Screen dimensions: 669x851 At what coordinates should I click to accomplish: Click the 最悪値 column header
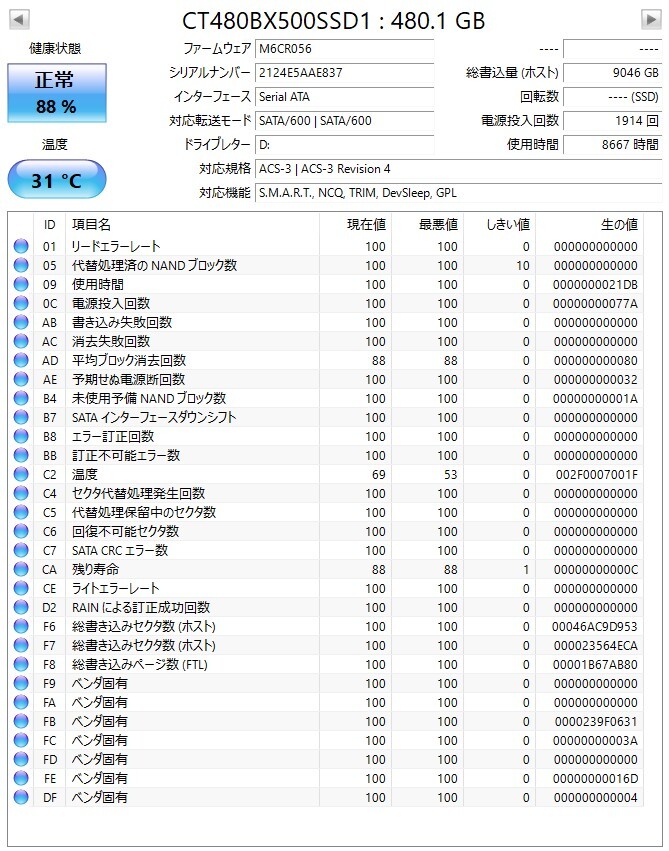(x=427, y=225)
